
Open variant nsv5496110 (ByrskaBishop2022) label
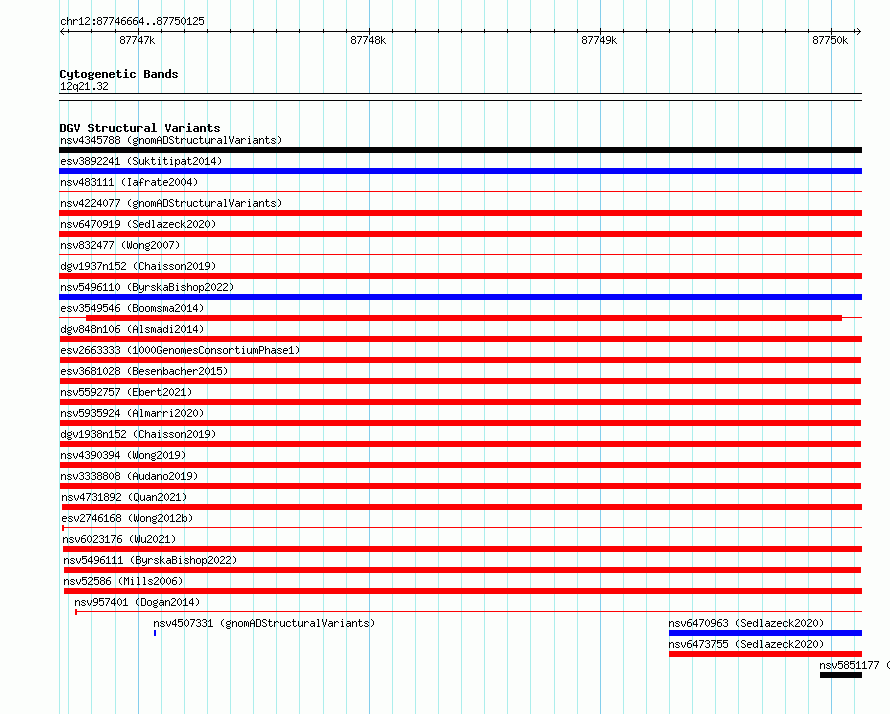[147, 287]
